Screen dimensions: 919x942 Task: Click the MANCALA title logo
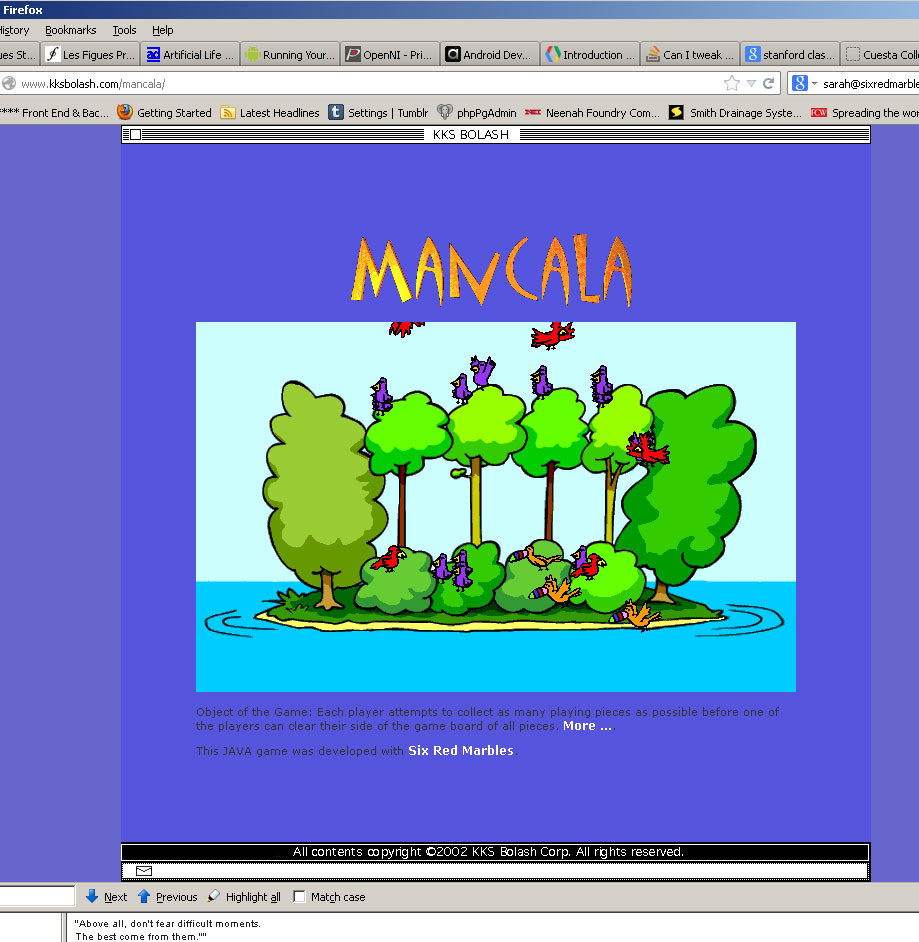tap(492, 271)
